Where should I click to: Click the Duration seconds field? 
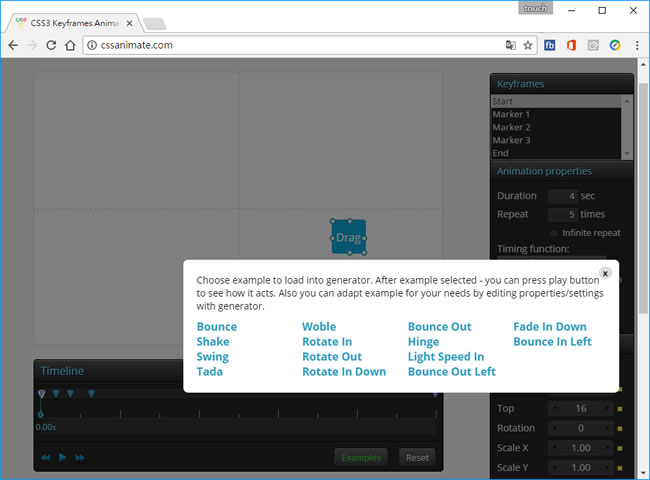click(x=563, y=196)
